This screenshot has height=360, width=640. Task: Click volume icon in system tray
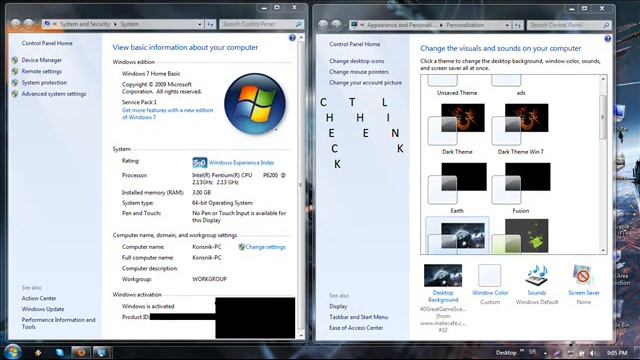point(593,353)
